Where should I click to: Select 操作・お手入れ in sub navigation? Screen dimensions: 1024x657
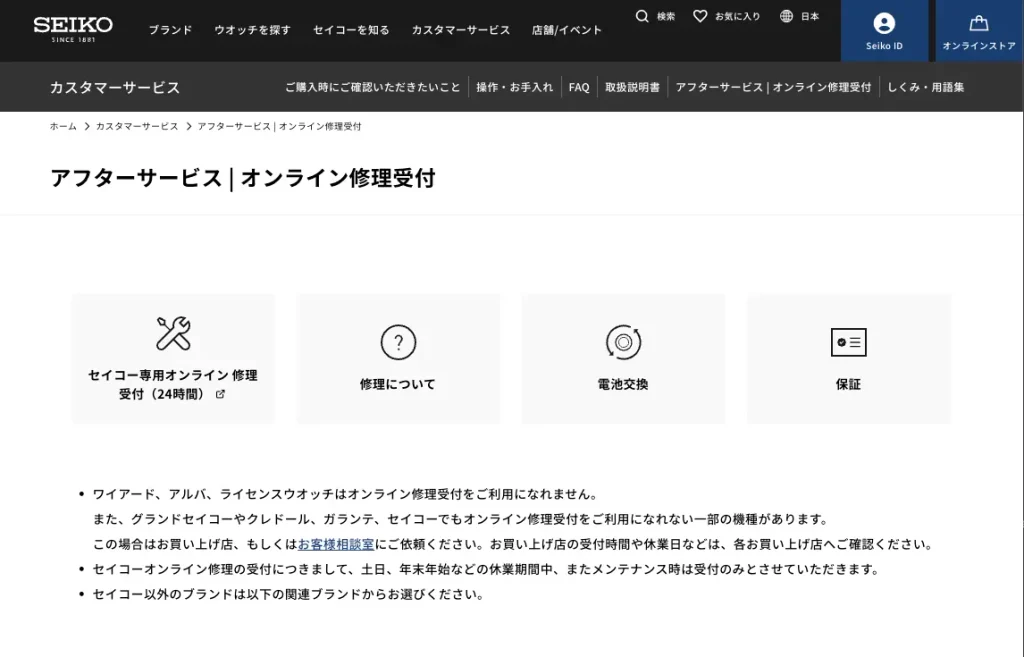tap(515, 87)
